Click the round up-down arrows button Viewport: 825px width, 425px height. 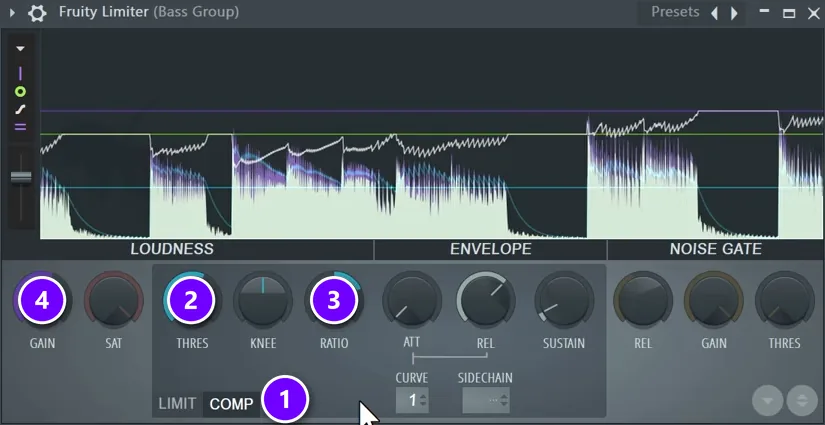pos(802,401)
